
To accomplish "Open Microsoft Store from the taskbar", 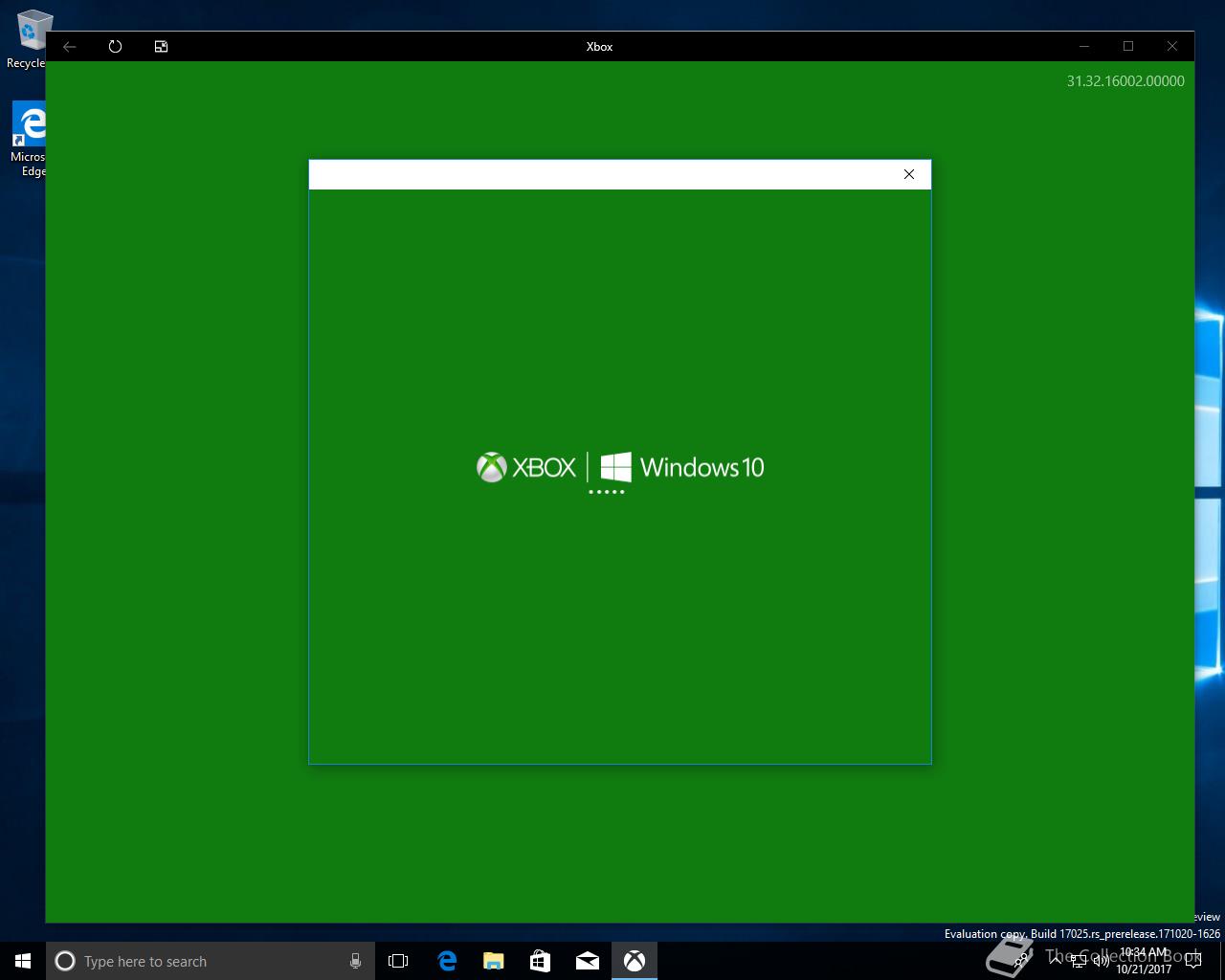I will [x=540, y=961].
